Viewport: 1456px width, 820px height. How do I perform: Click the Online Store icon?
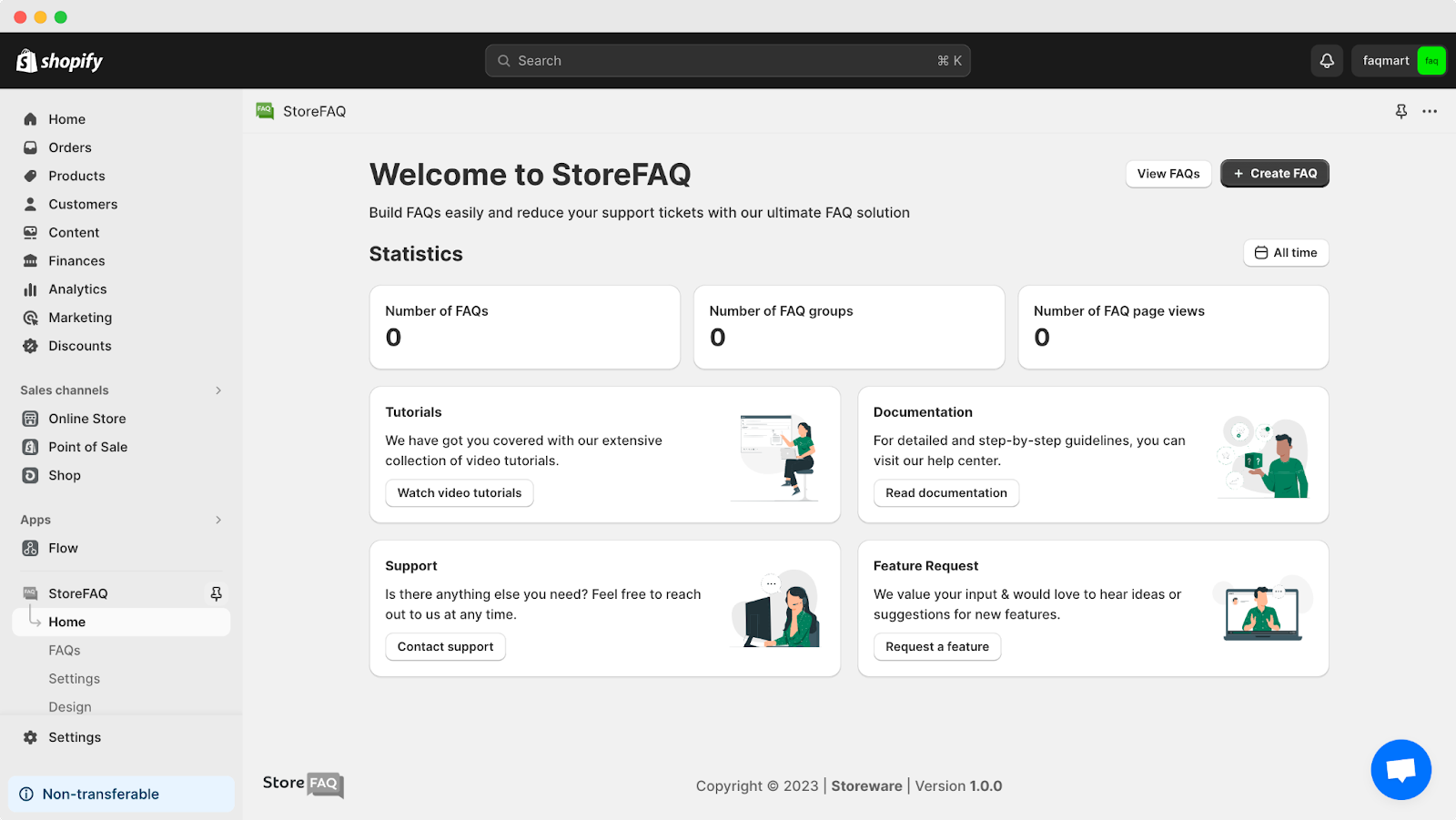pyautogui.click(x=30, y=419)
